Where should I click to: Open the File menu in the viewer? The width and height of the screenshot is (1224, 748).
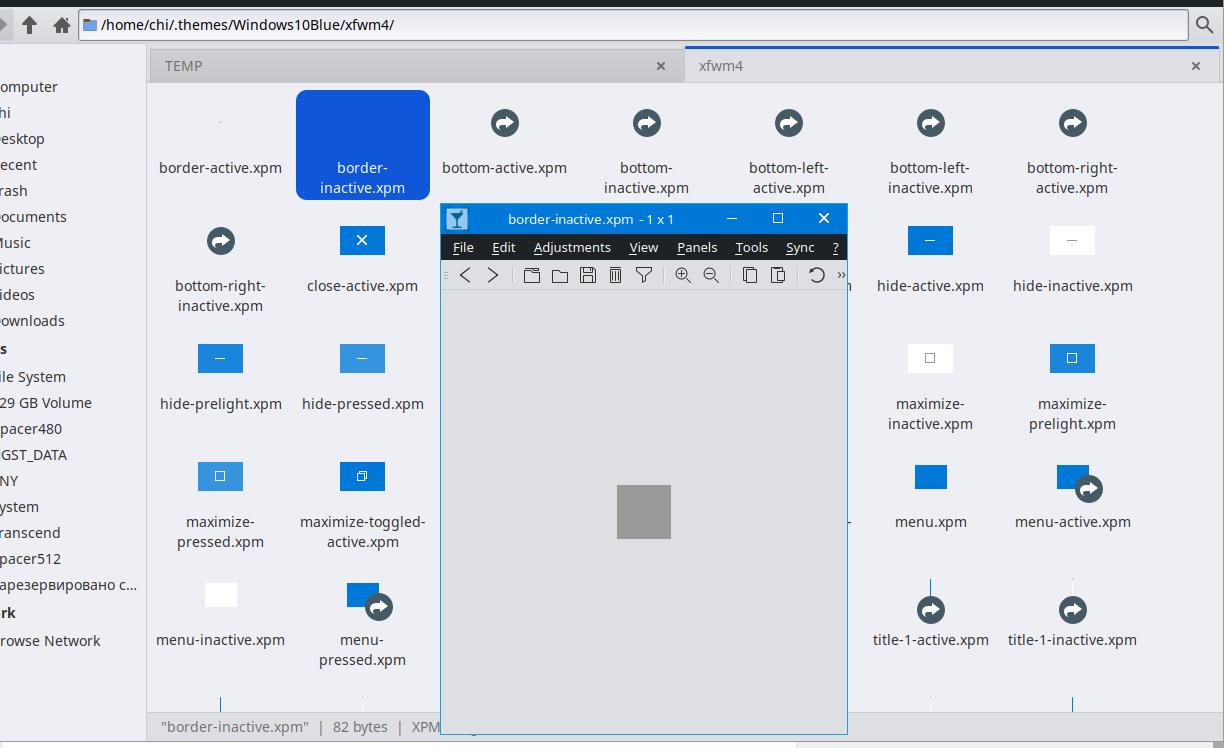463,247
